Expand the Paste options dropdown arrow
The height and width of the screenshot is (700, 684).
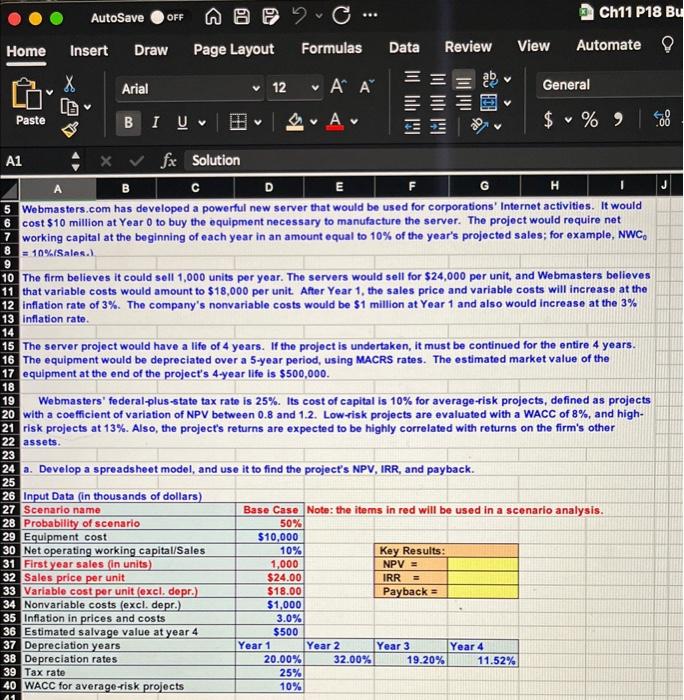point(50,92)
